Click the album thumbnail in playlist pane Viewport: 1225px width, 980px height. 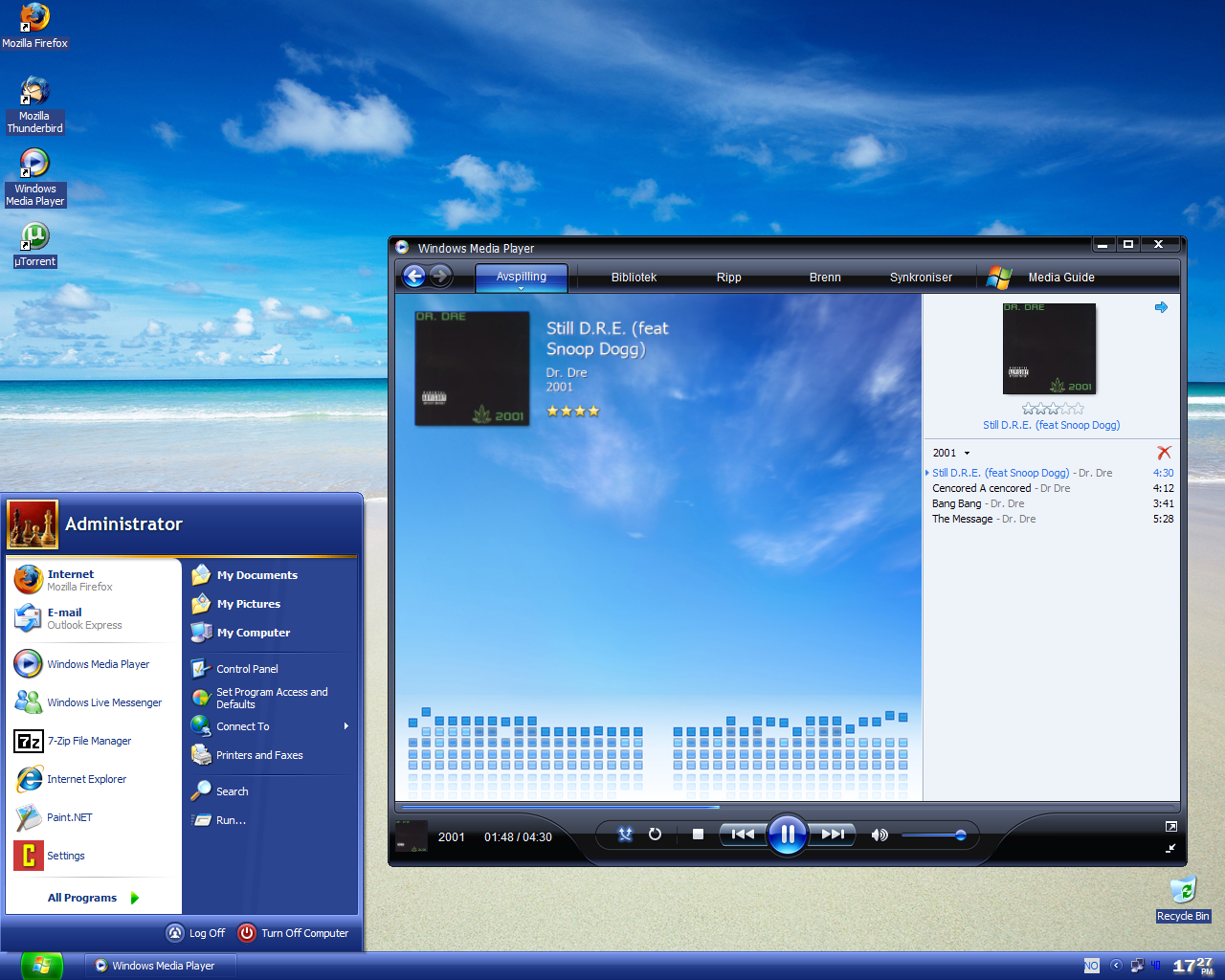[x=1049, y=348]
